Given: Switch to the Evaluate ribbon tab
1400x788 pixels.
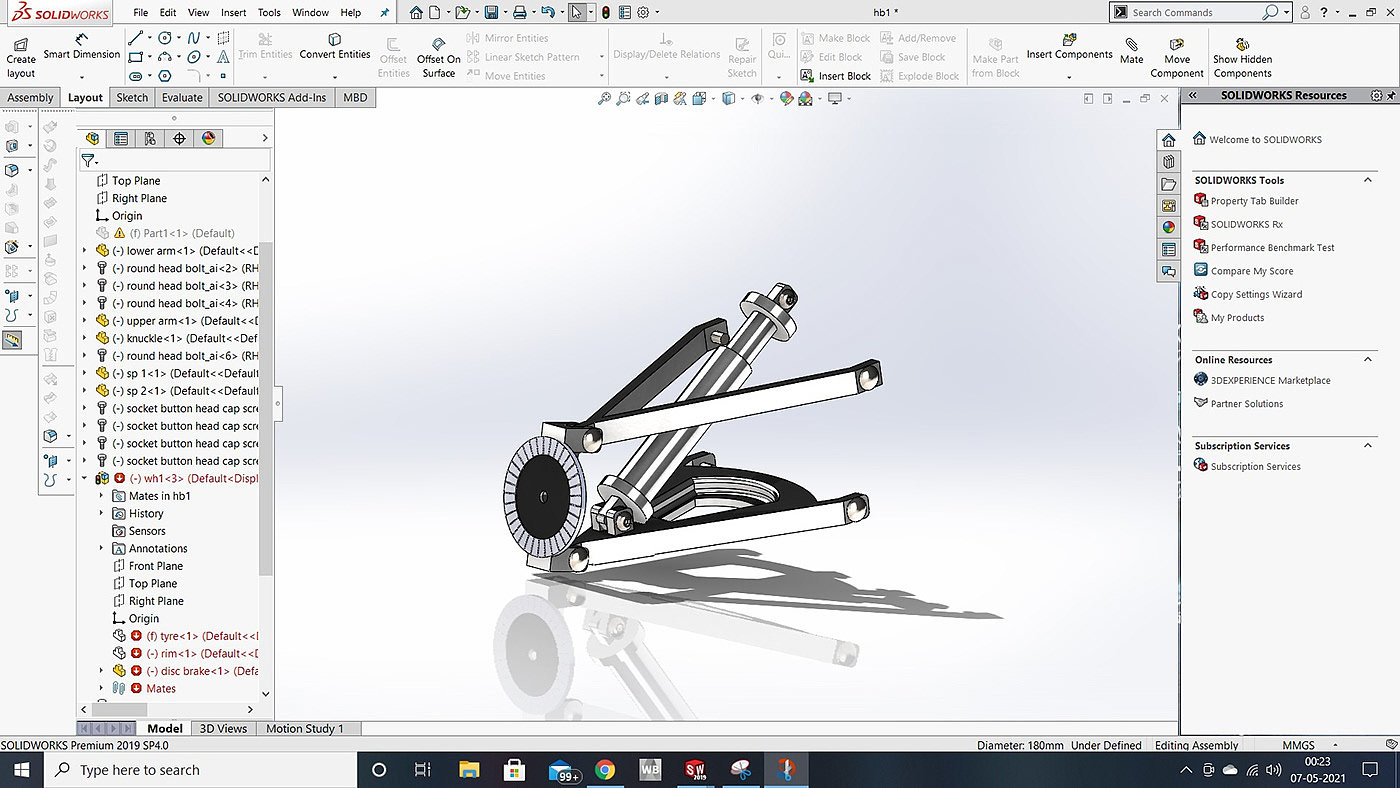Looking at the screenshot, I should coord(182,97).
